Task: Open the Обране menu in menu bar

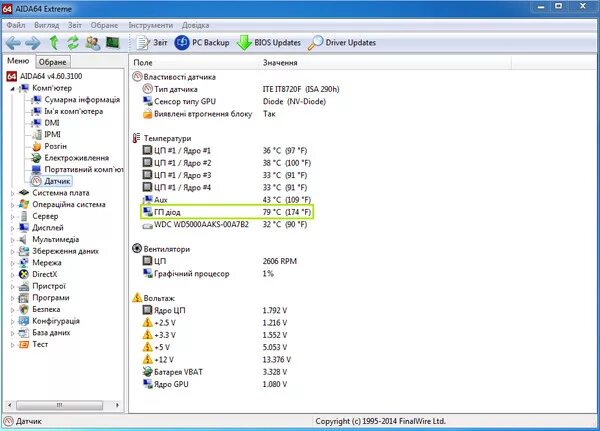Action: point(104,25)
